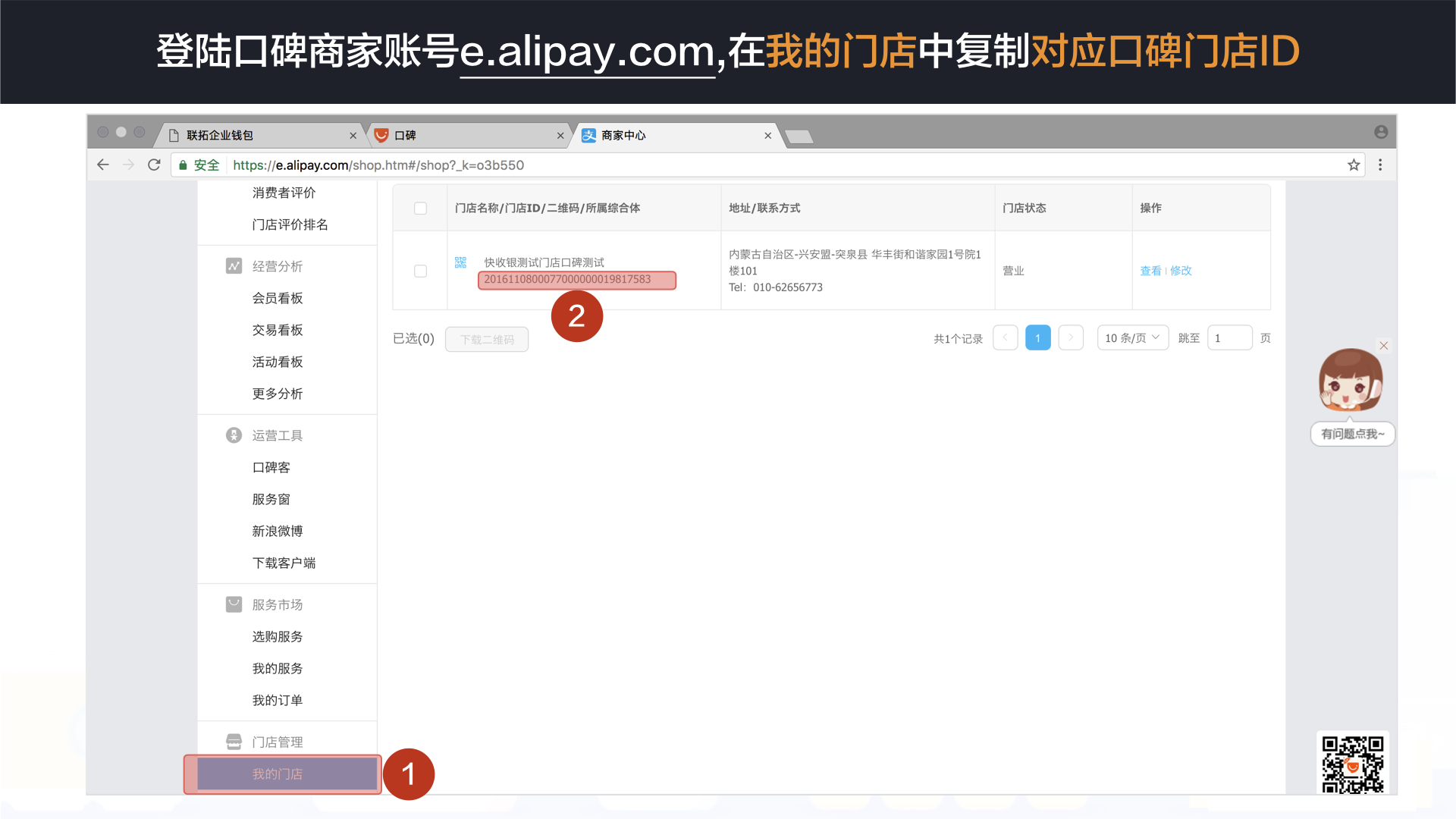Select 我的门店 in the sidebar
The width and height of the screenshot is (1456, 819).
287,773
